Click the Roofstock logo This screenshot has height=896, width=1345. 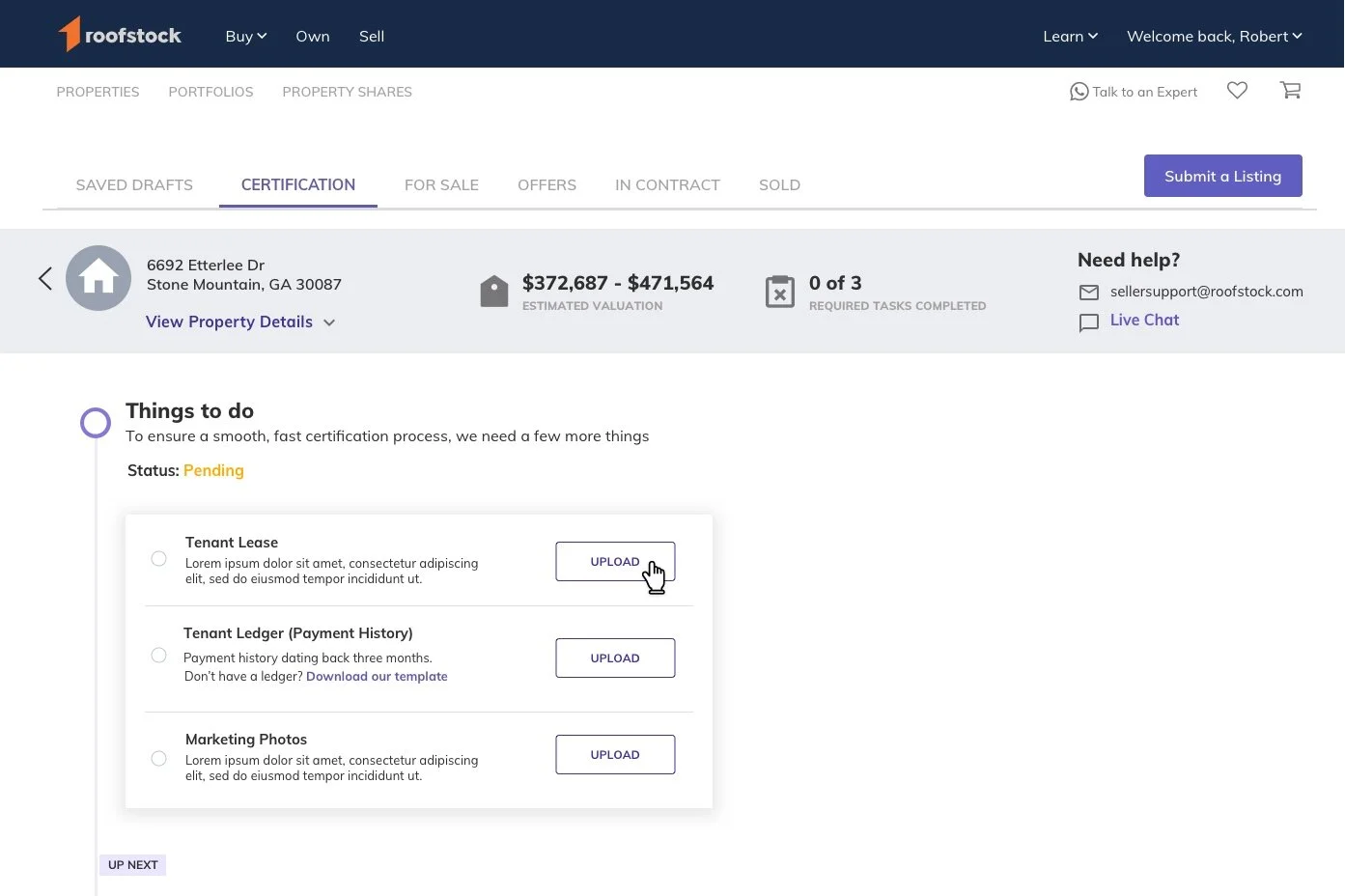point(120,35)
